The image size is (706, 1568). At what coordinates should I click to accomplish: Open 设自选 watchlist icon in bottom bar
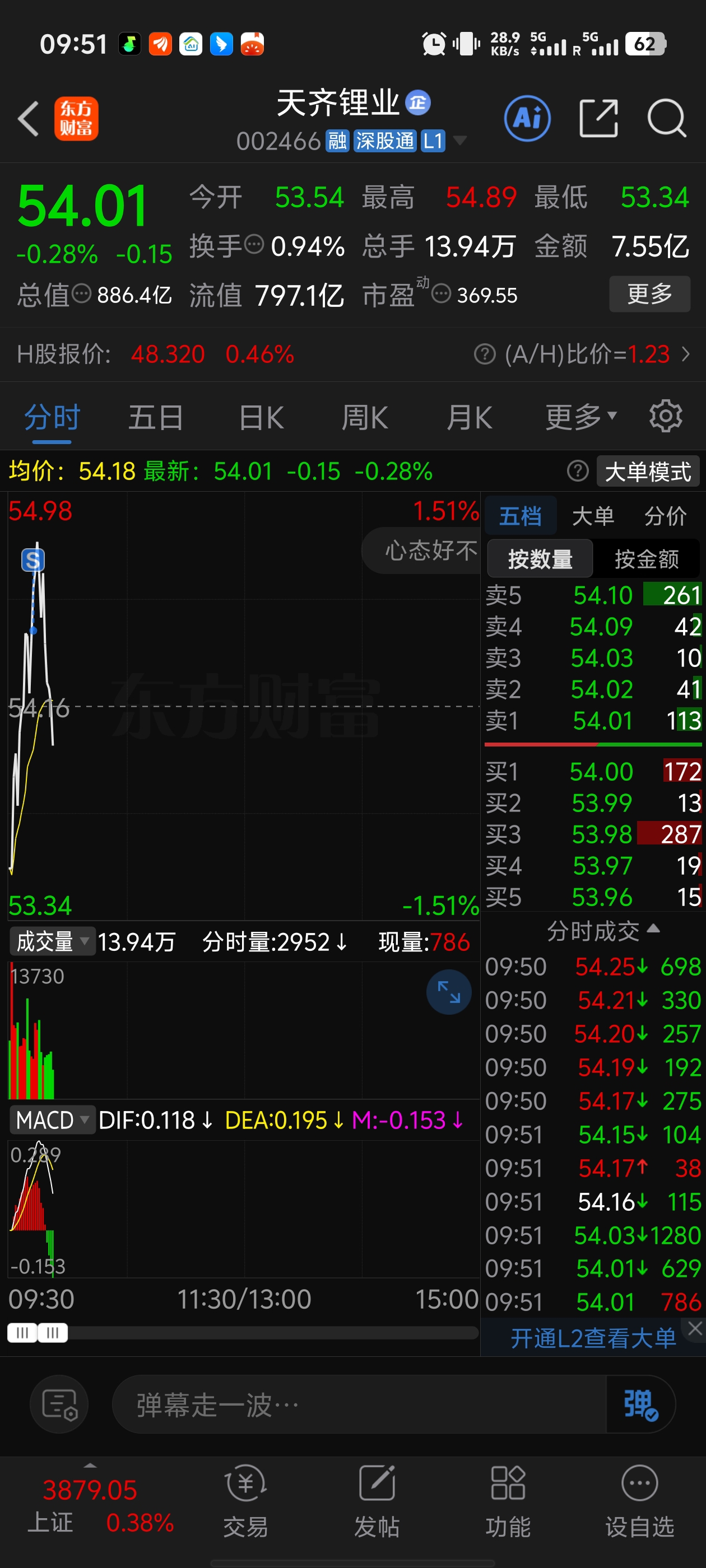(640, 1501)
